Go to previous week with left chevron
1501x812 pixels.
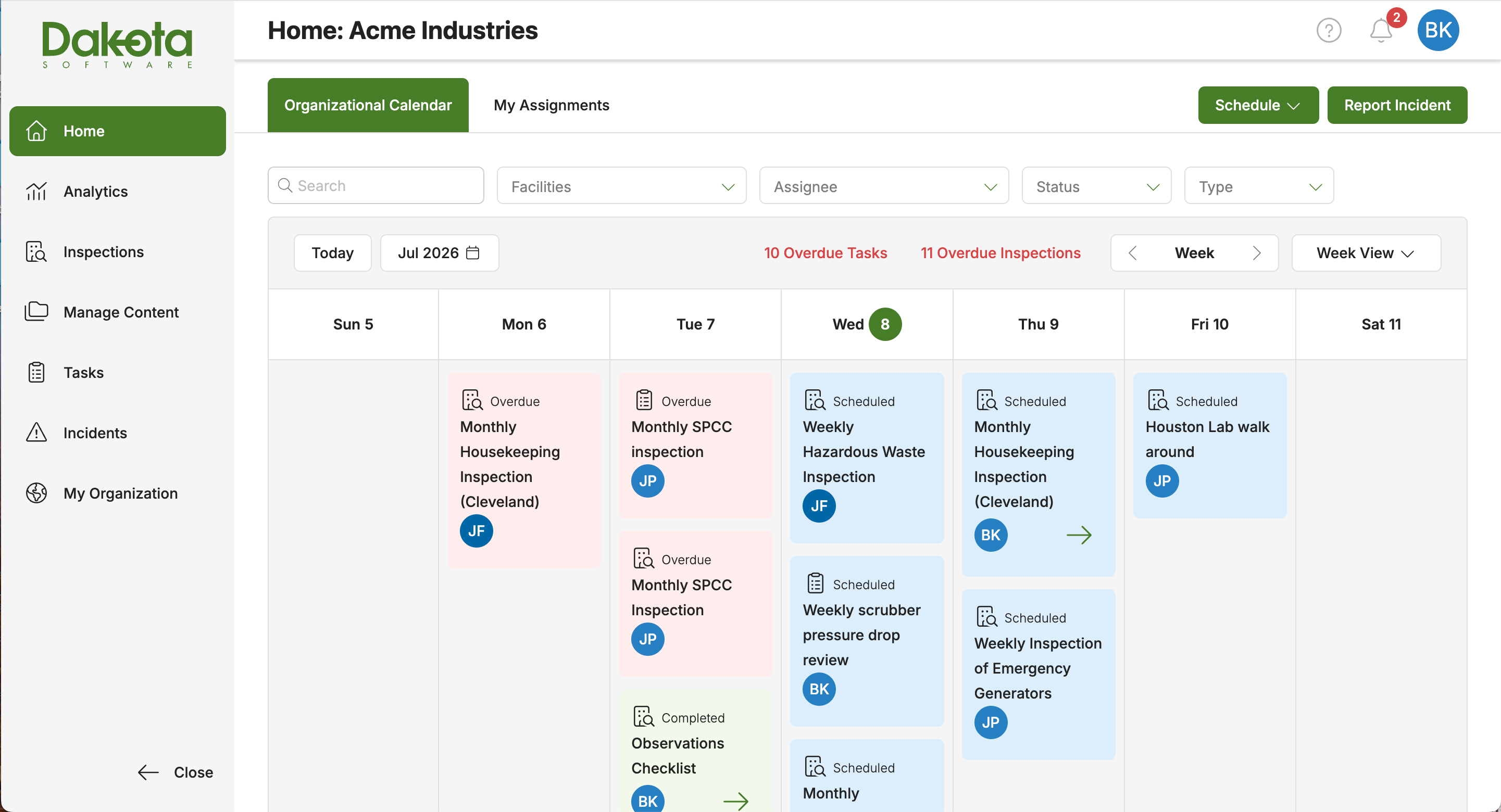1132,253
